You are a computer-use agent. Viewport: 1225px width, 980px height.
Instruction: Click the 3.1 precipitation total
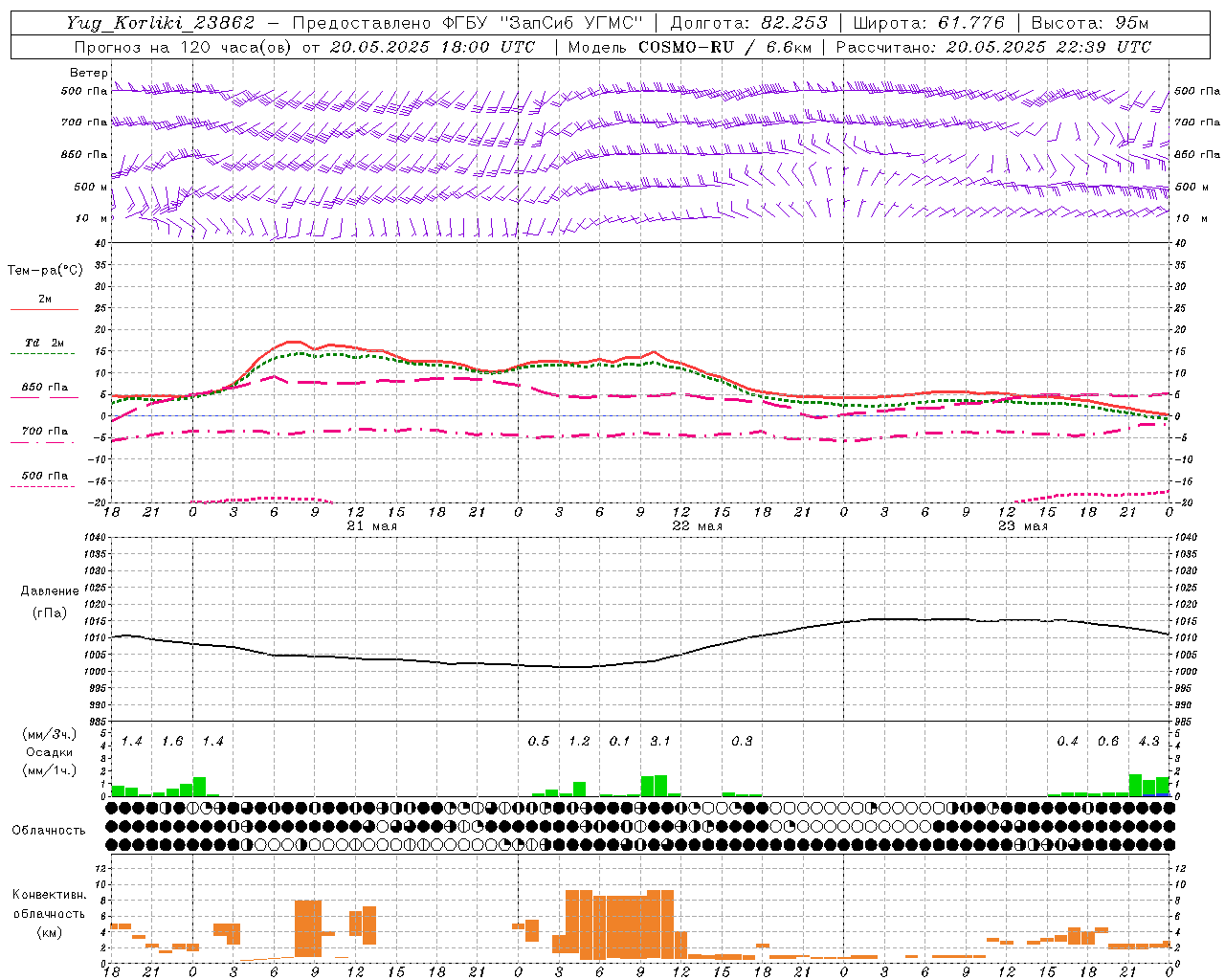660,742
